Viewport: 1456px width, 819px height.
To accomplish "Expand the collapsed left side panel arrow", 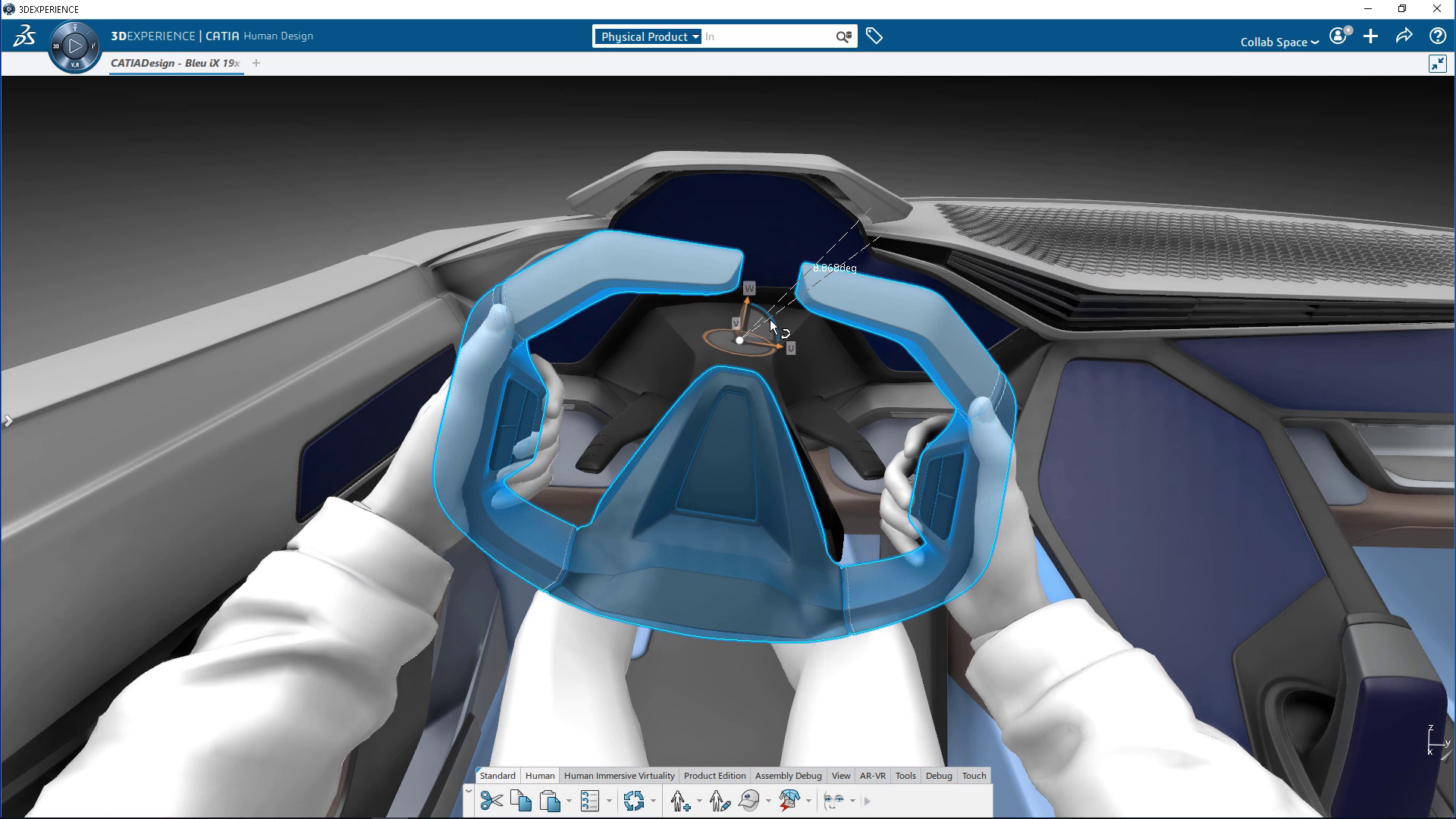I will click(x=9, y=421).
